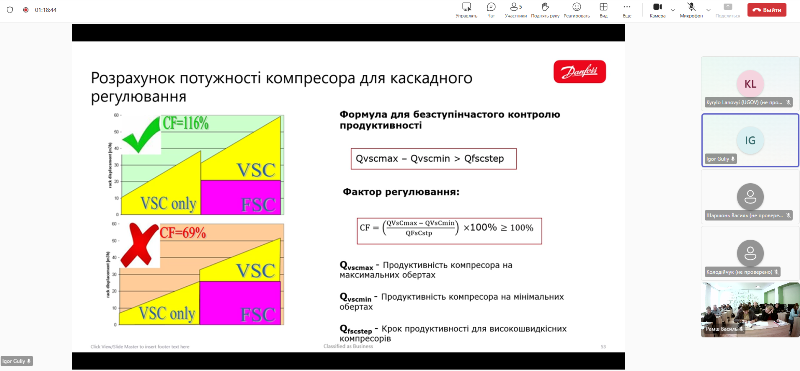Click the greyed-out share content button
The width and height of the screenshot is (800, 371).
click(x=728, y=10)
